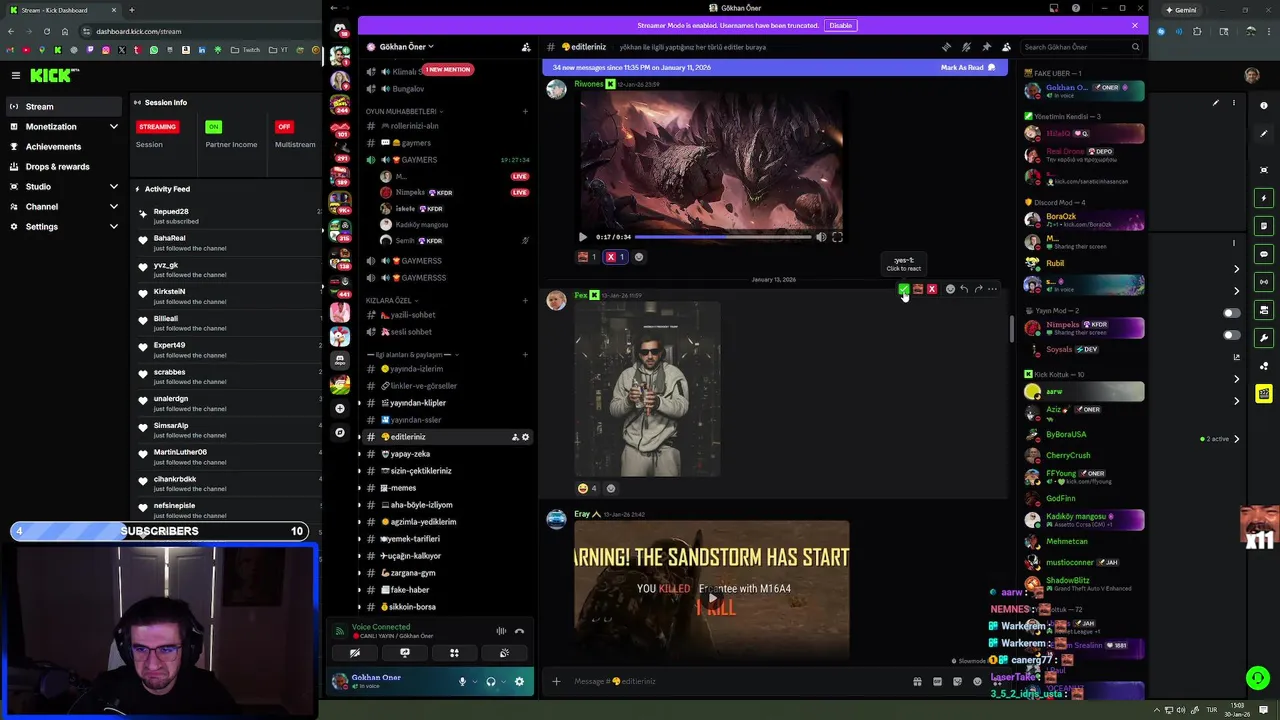This screenshot has height=720, width=1280.
Task: Disable Streamer Mode
Action: click(841, 25)
